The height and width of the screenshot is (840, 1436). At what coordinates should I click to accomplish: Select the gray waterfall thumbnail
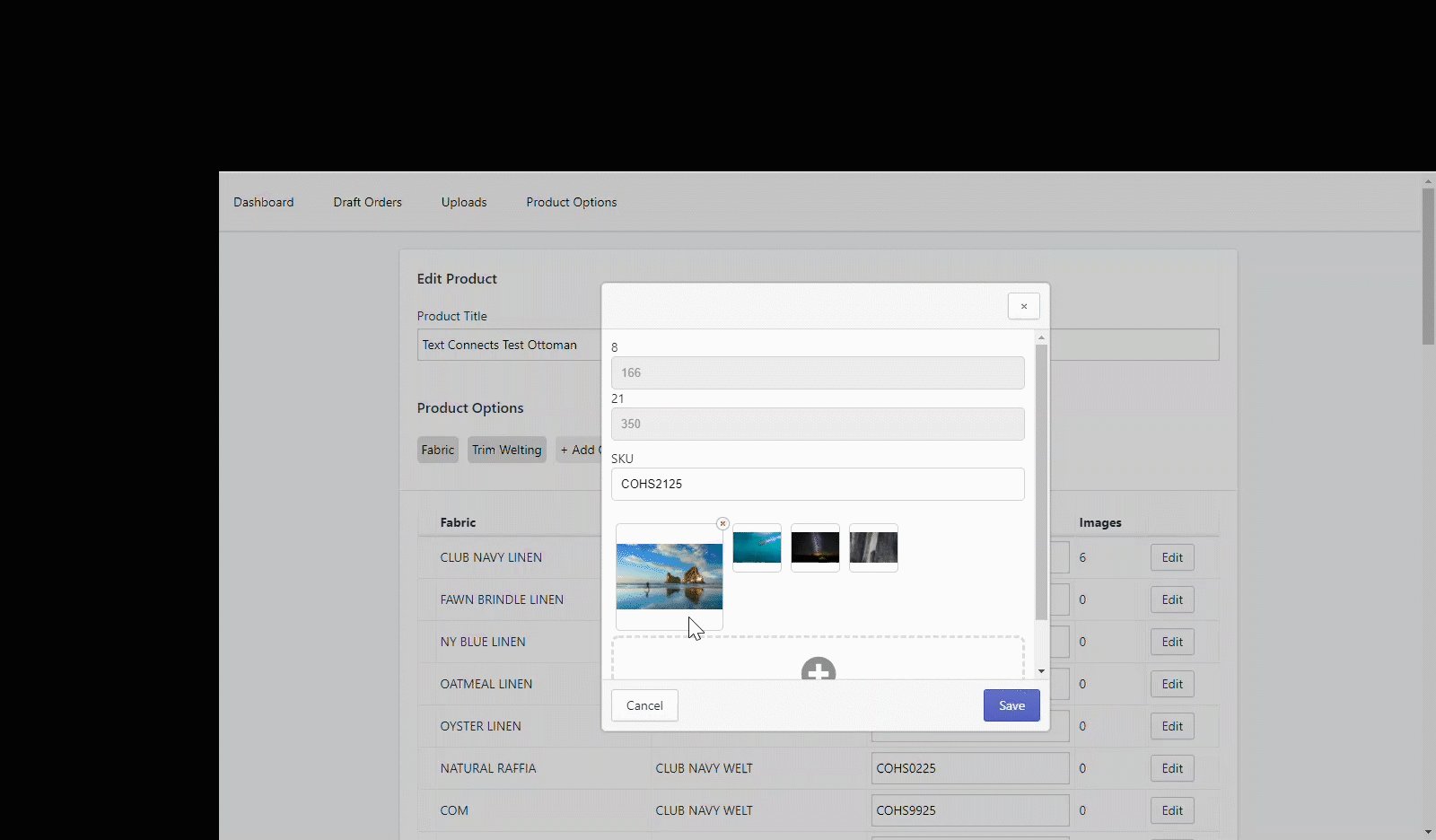(873, 547)
